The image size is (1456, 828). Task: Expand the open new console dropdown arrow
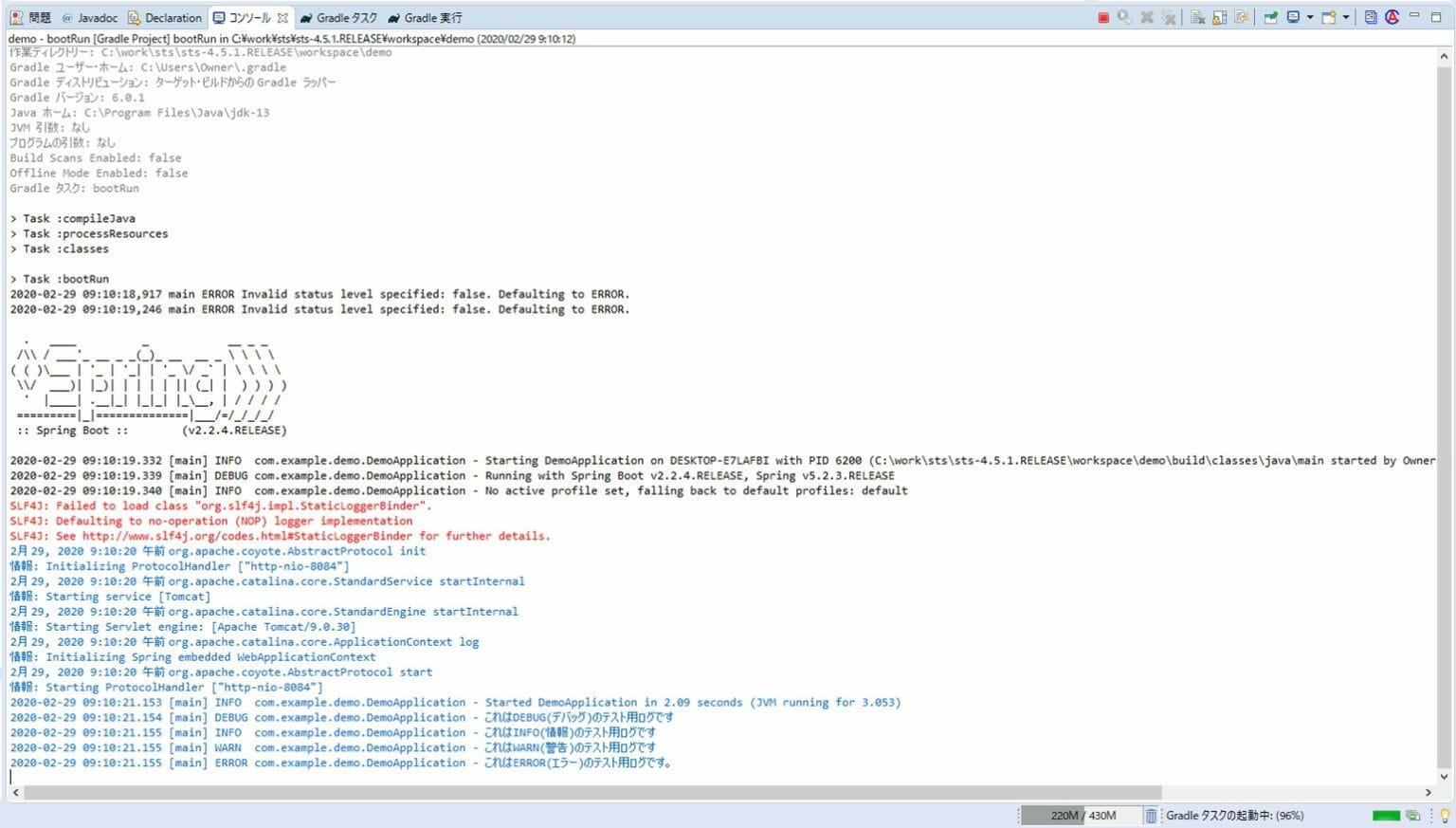pos(1346,18)
